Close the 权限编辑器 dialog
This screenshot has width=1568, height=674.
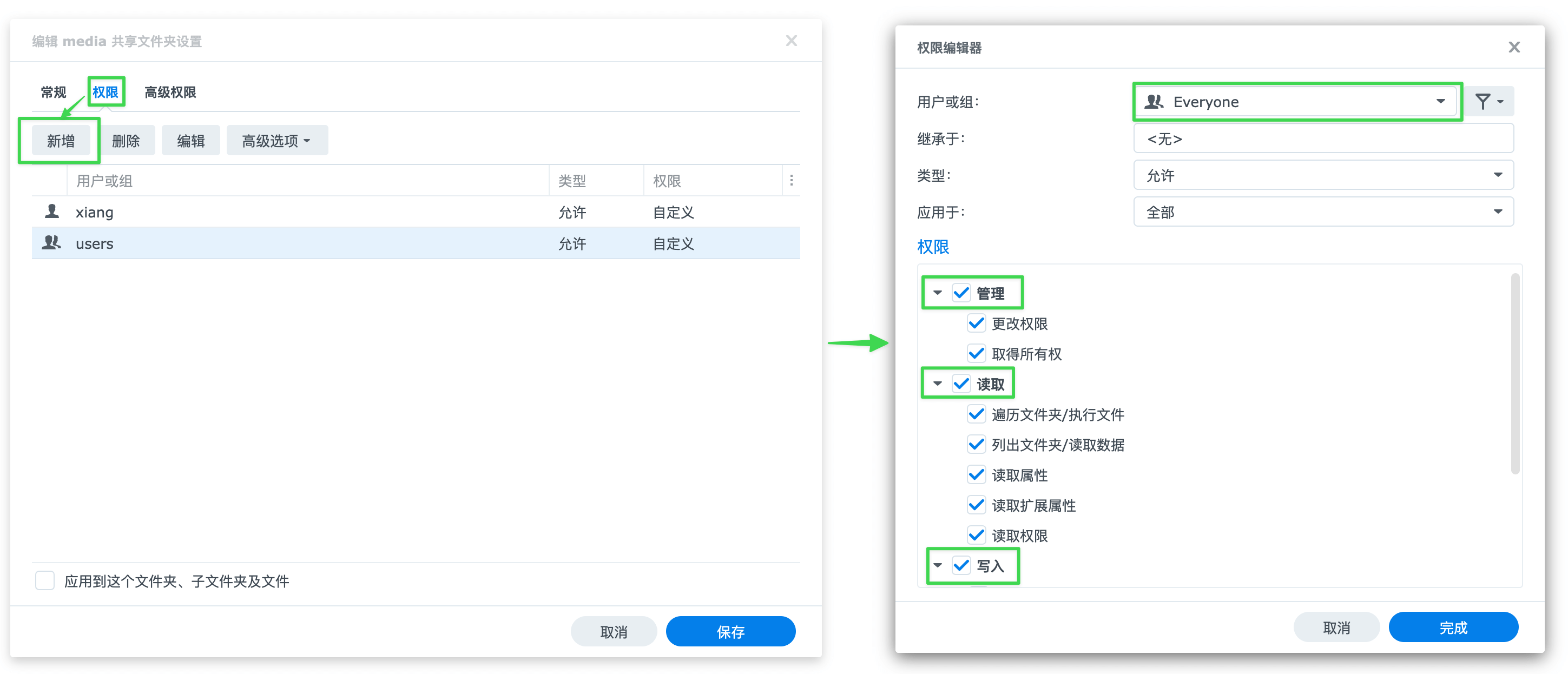coord(1514,48)
